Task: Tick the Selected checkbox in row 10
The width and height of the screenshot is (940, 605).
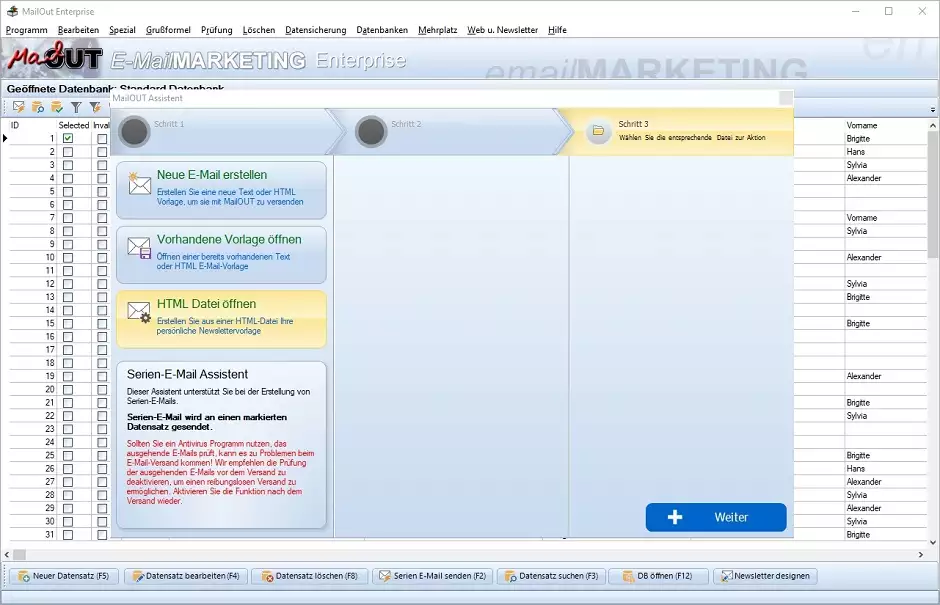Action: [x=68, y=258]
